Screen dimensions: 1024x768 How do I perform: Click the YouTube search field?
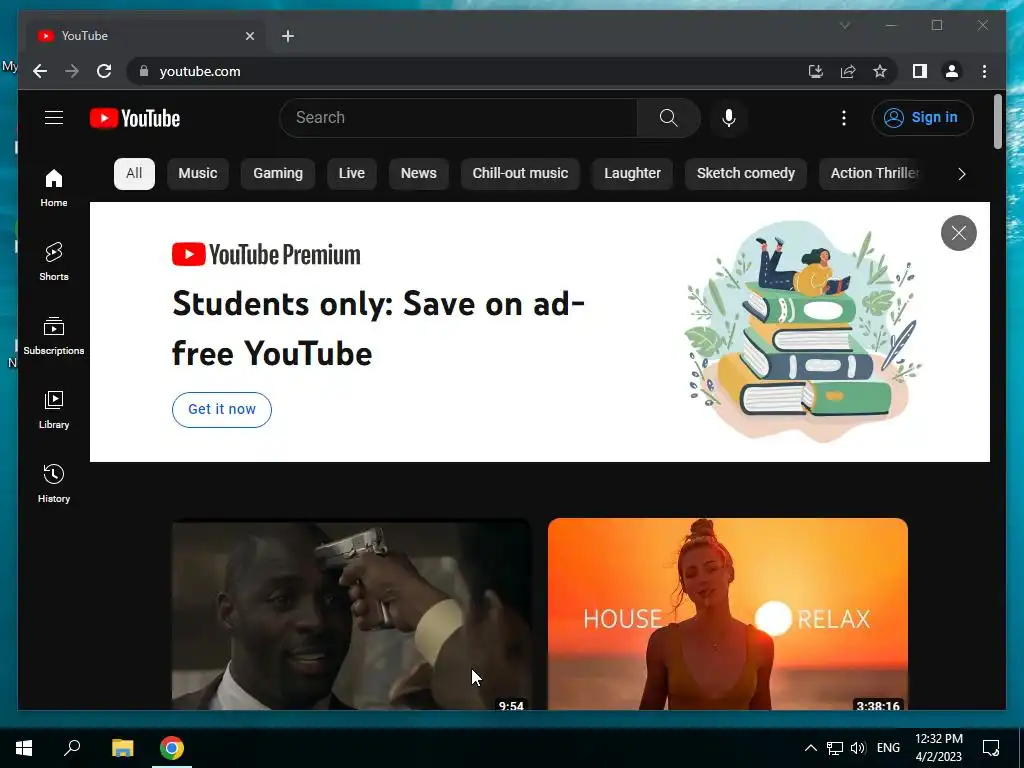point(458,118)
